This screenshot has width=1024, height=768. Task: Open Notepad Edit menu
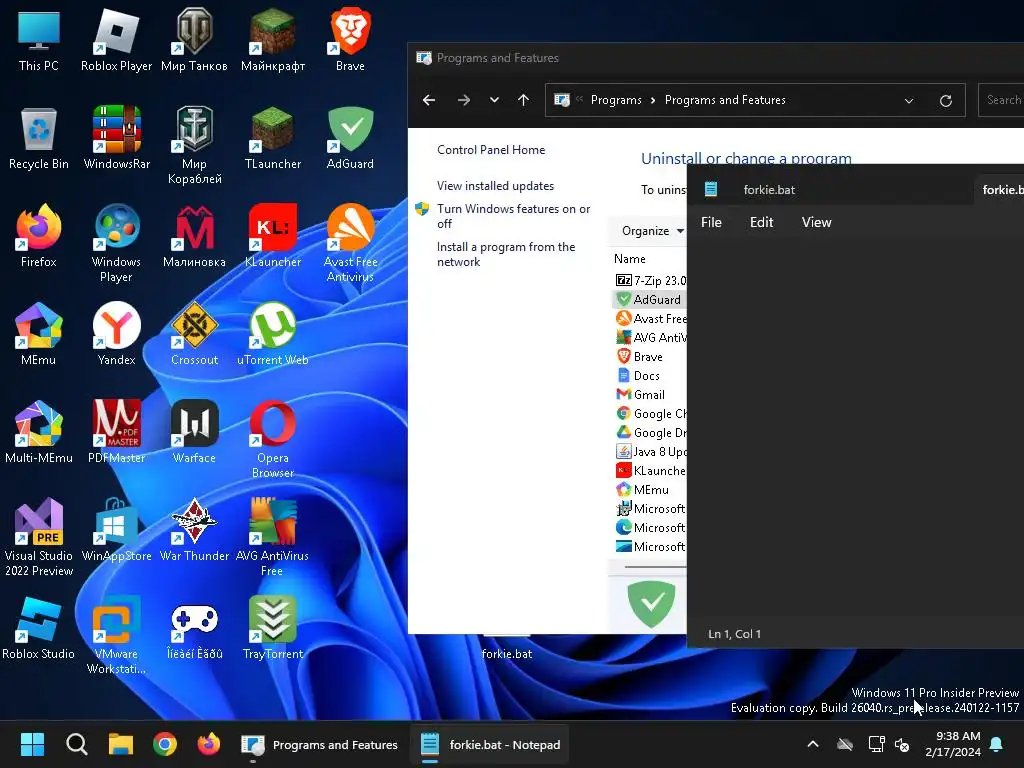(761, 222)
